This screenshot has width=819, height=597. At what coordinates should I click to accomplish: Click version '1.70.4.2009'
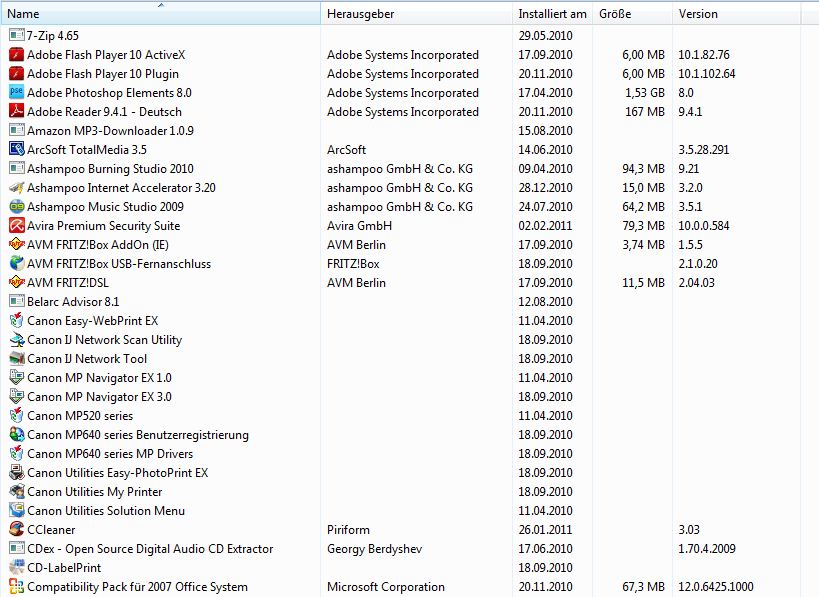pyautogui.click(x=707, y=548)
